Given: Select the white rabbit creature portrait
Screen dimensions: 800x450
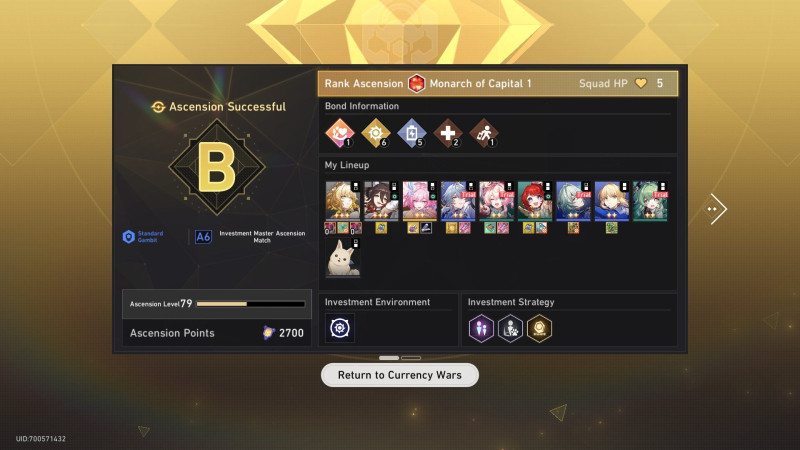Looking at the screenshot, I should 343,257.
